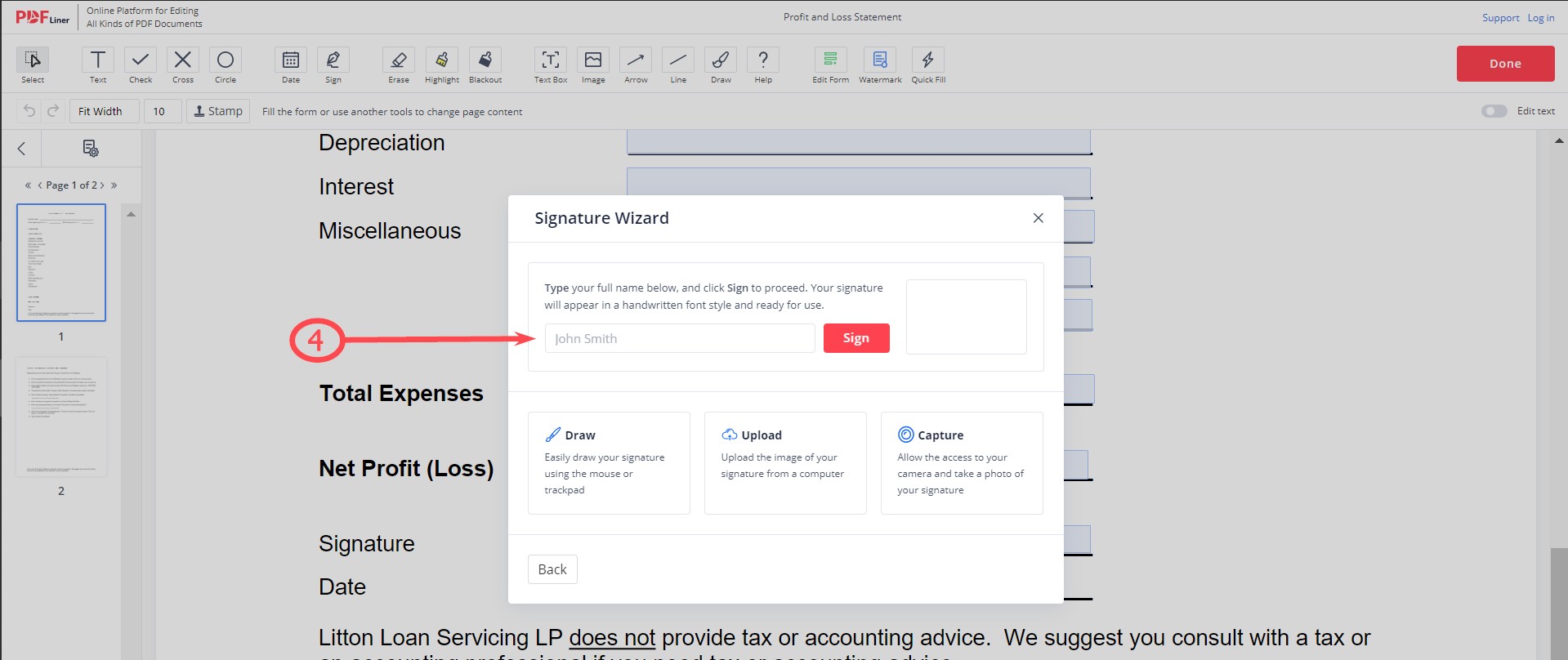Close the Signature Wizard dialog

pyautogui.click(x=1038, y=218)
